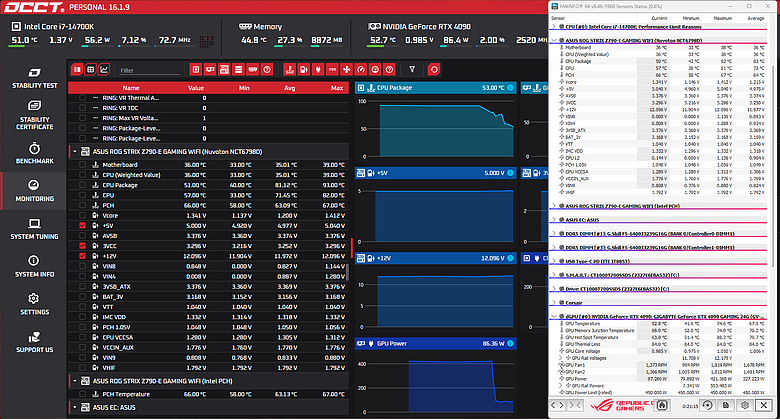Open the Stability Certificate section
780x419 pixels.
pyautogui.click(x=34, y=115)
